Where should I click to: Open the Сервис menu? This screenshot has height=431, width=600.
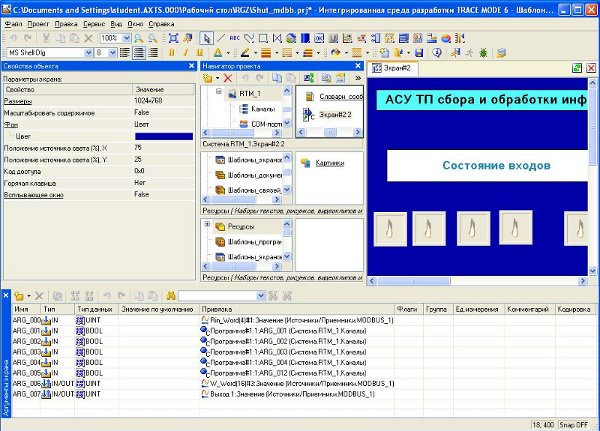[x=94, y=24]
